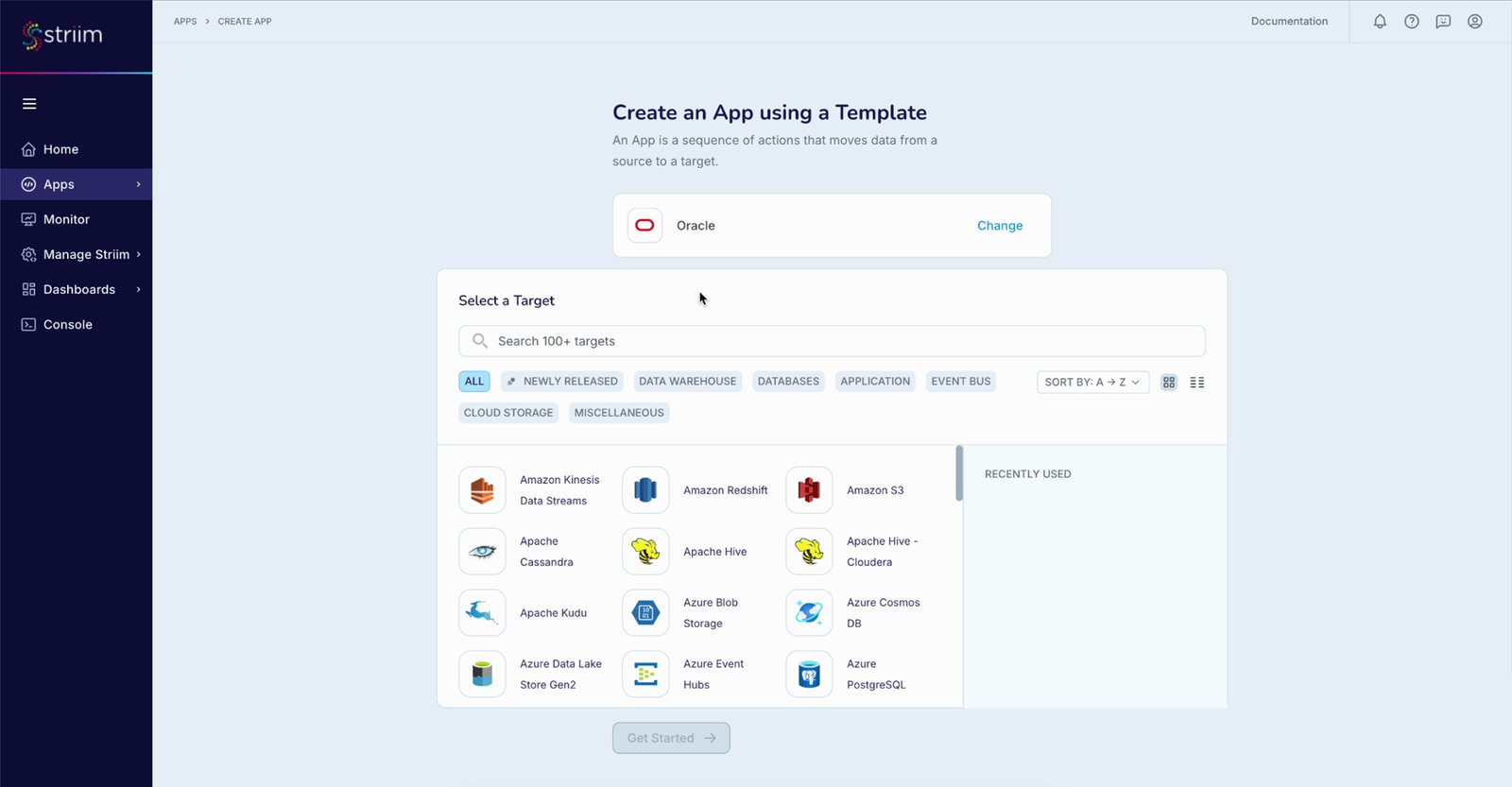Screen dimensions: 1512x787
Task: Select the Apache Cassandra eye icon
Action: (482, 552)
